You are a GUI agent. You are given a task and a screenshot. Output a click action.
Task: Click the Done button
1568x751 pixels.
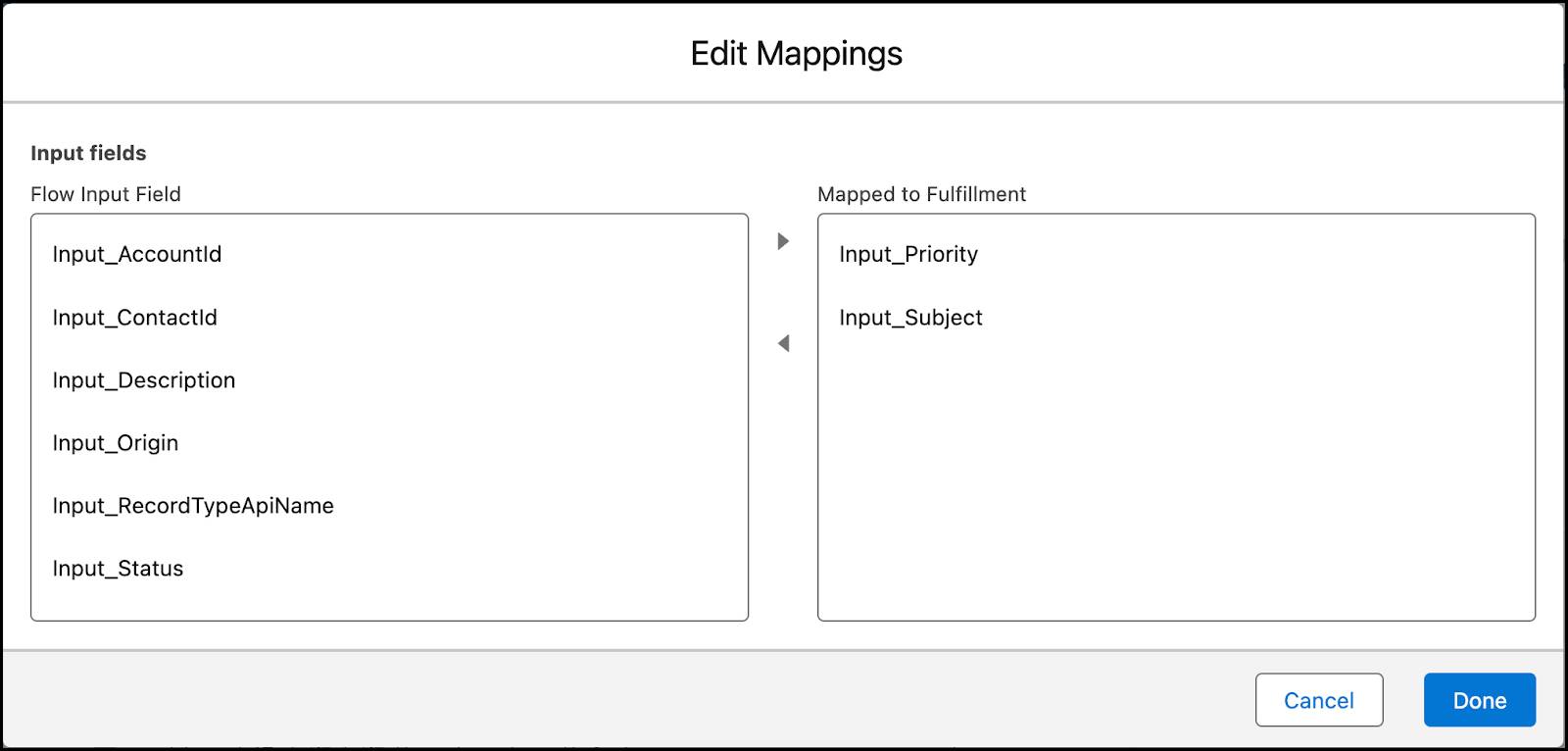1480,700
